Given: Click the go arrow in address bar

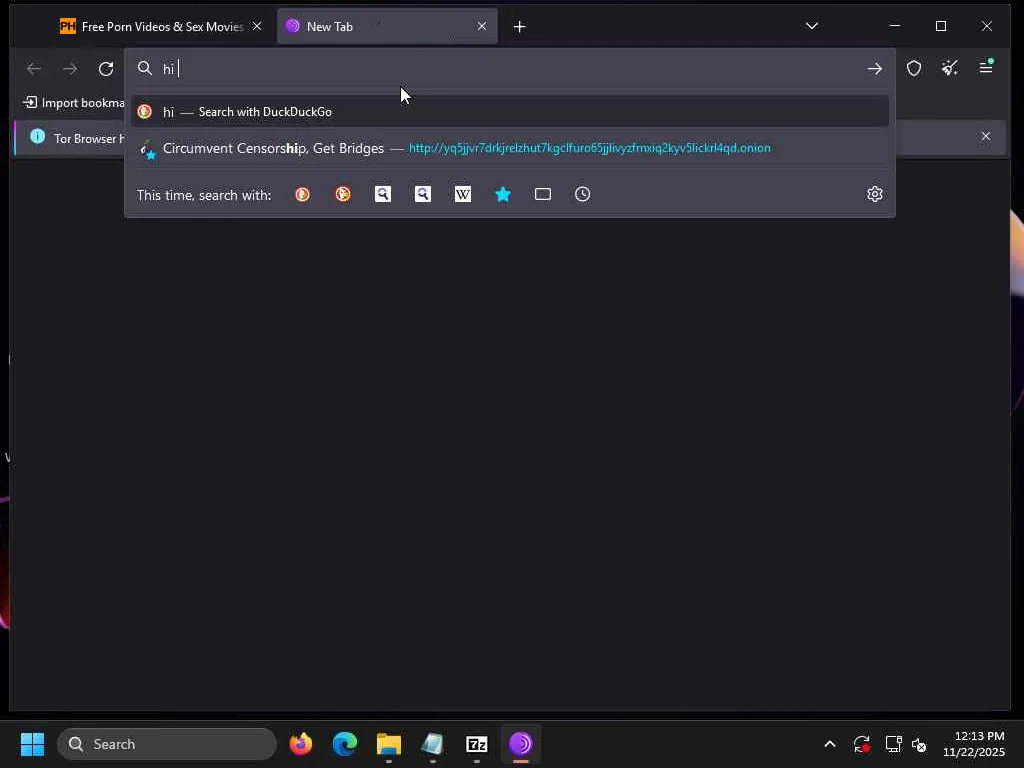Looking at the screenshot, I should coord(874,69).
